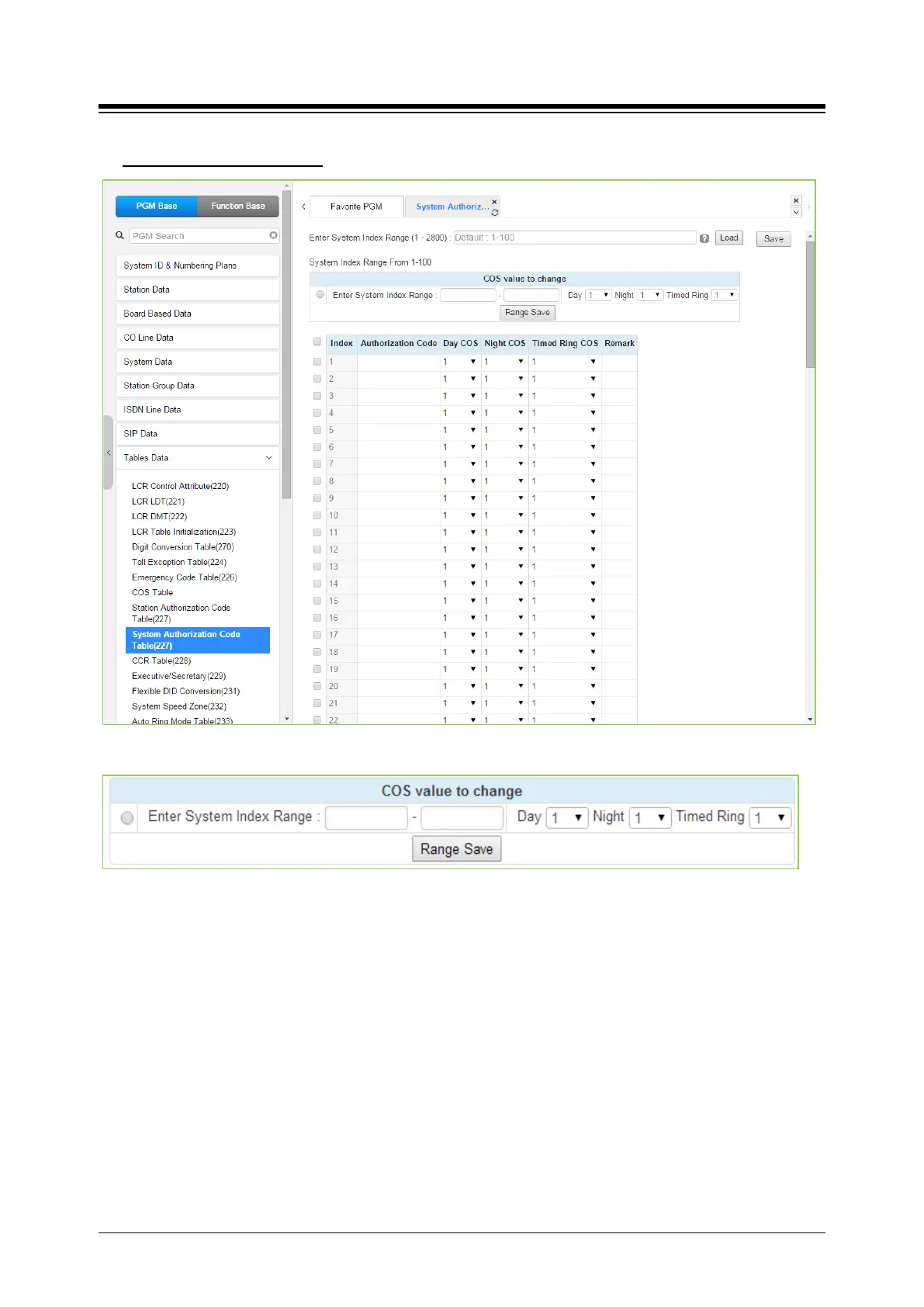This screenshot has width=924, height=1307.
Task: Click the Save button at top right
Action: pos(773,239)
